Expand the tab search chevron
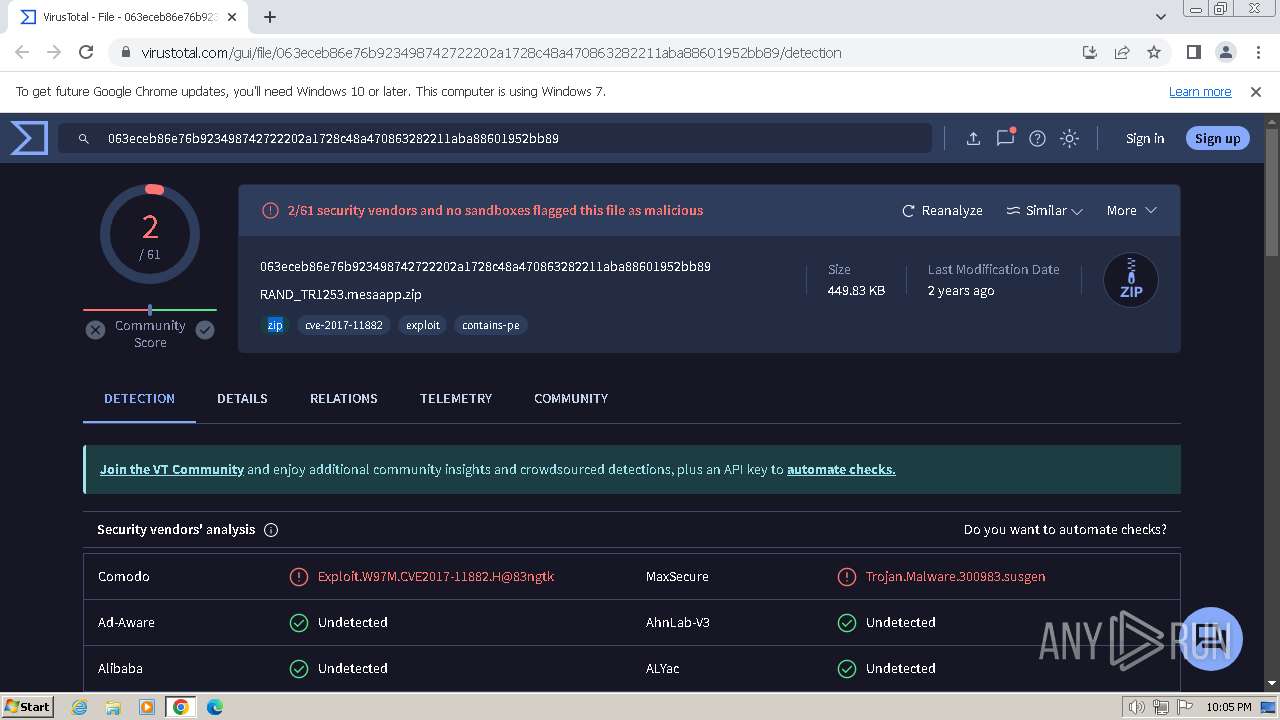 click(x=1161, y=17)
